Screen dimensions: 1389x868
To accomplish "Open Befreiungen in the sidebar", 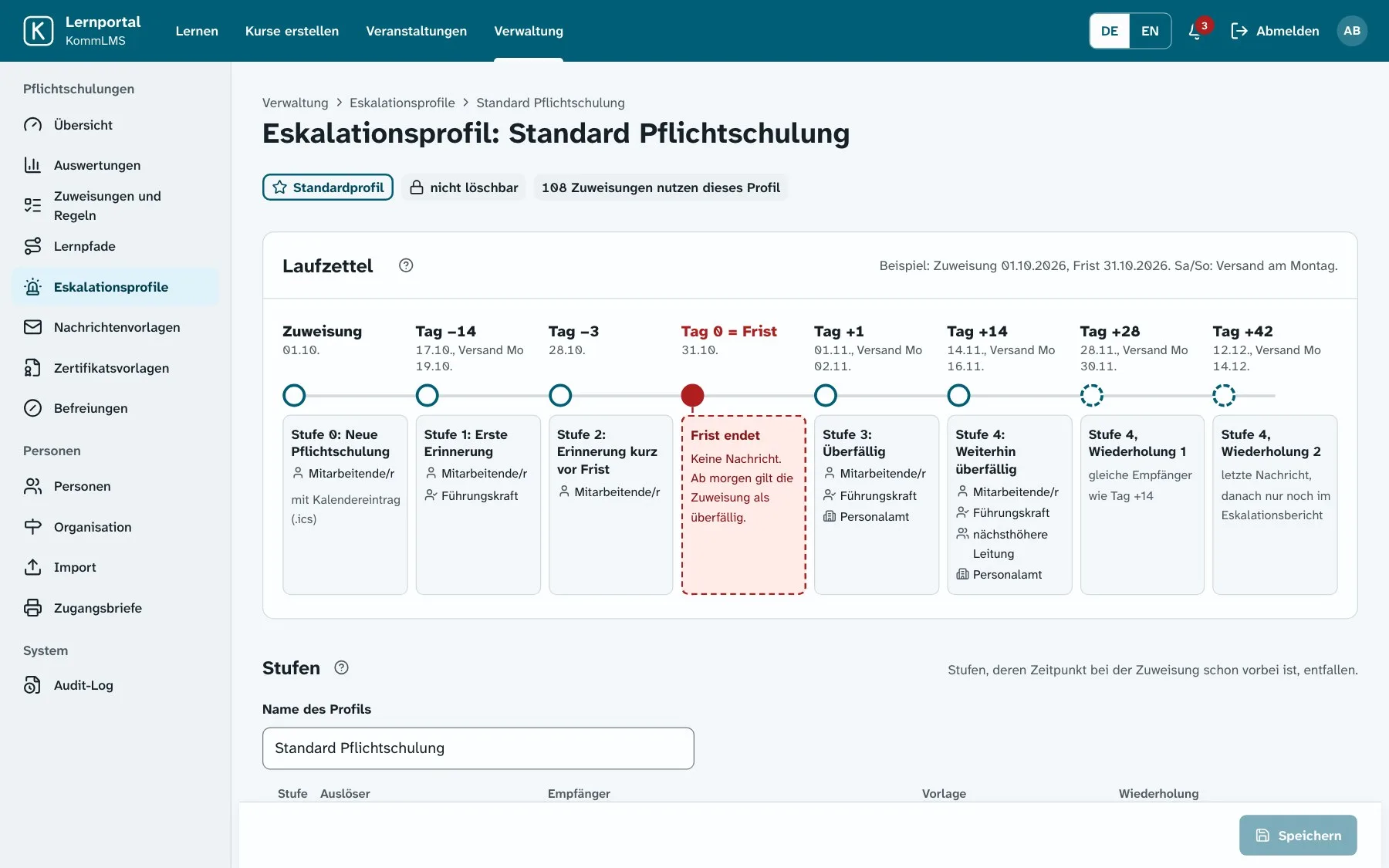I will (x=116, y=408).
